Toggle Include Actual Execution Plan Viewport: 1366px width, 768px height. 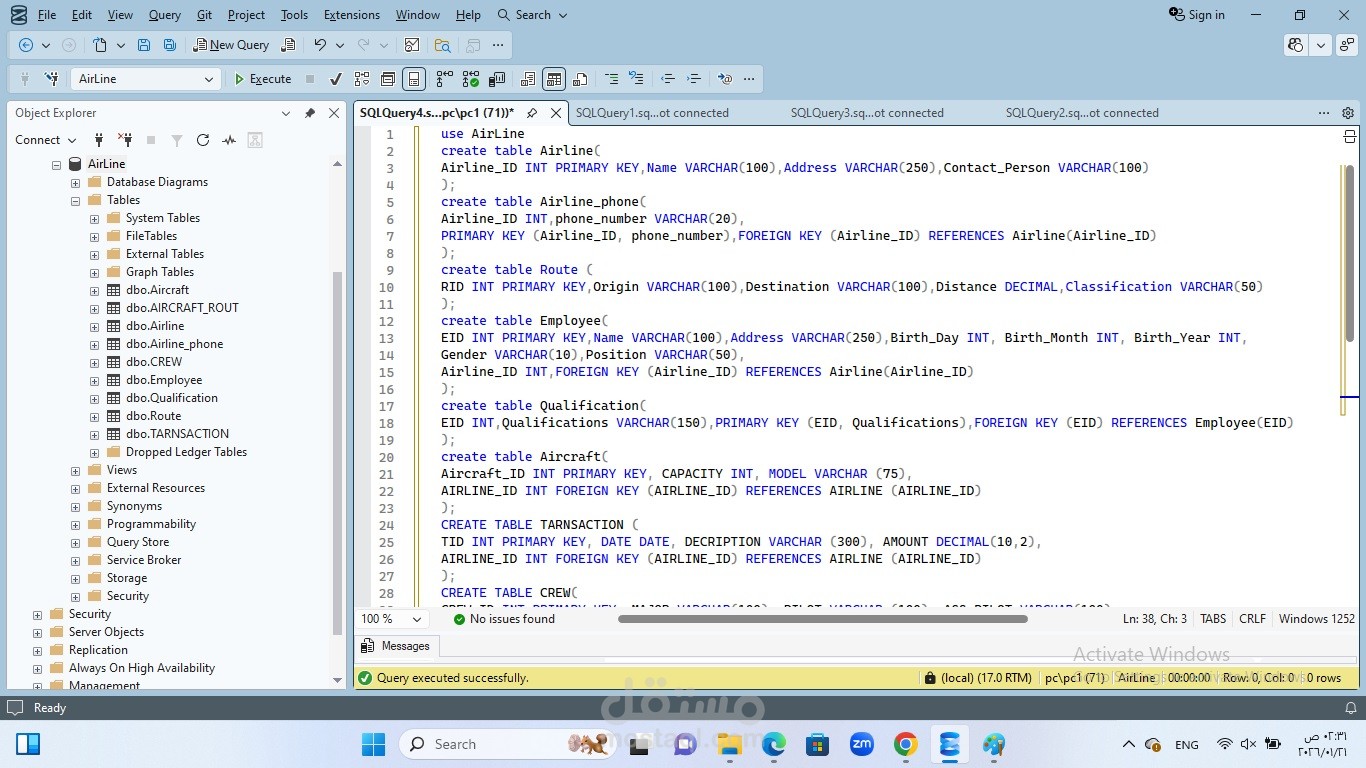coord(444,79)
